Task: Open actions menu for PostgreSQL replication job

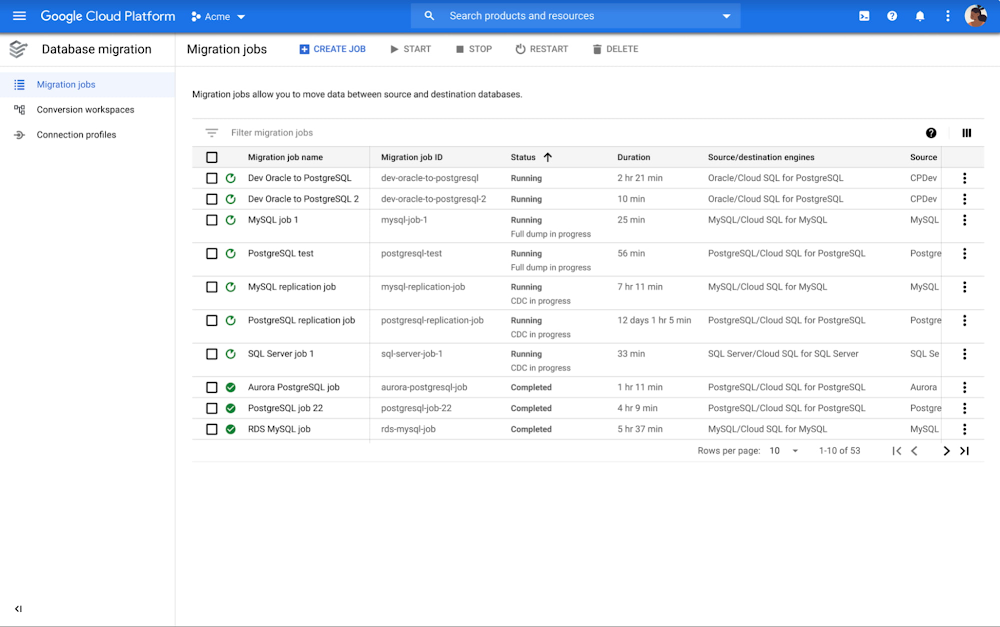Action: point(964,320)
